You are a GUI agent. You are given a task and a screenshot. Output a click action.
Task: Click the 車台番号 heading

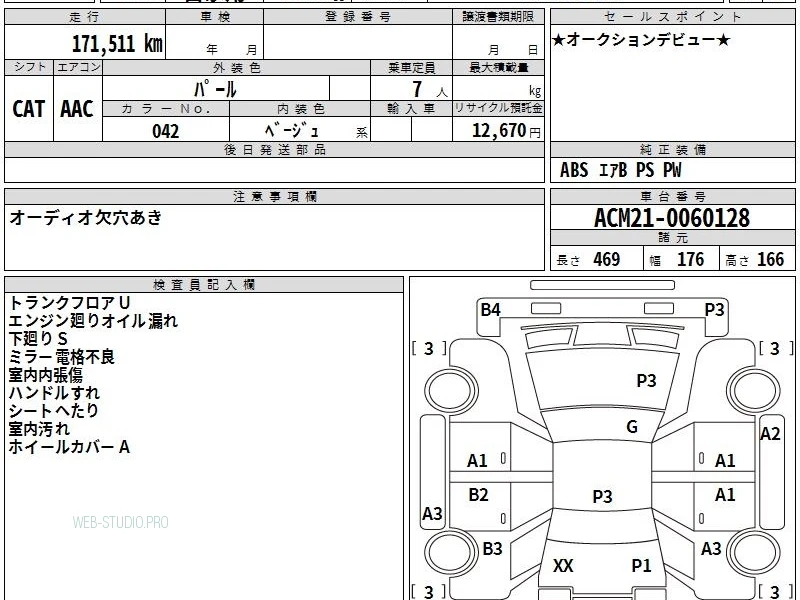point(672,196)
